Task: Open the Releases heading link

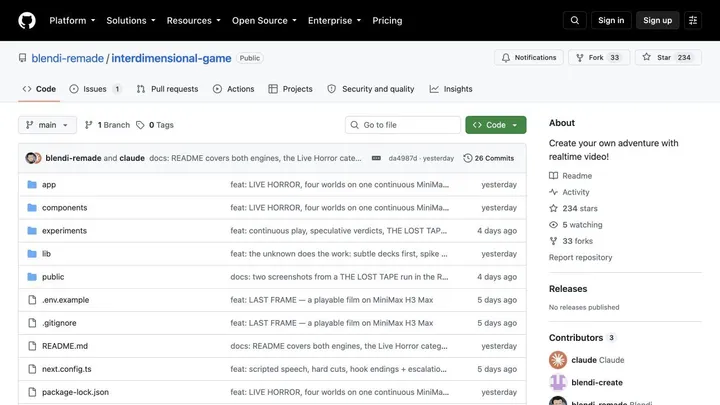Action: pyautogui.click(x=568, y=289)
